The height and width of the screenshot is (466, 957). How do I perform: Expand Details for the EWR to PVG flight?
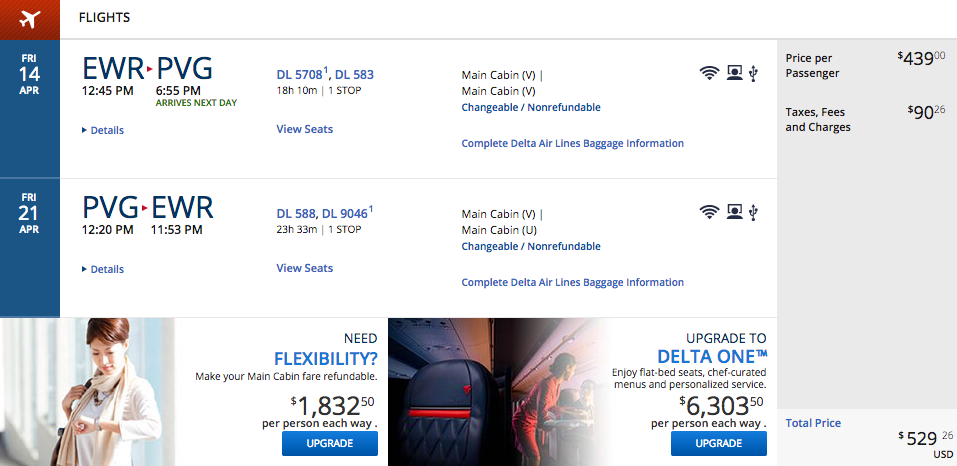point(106,130)
